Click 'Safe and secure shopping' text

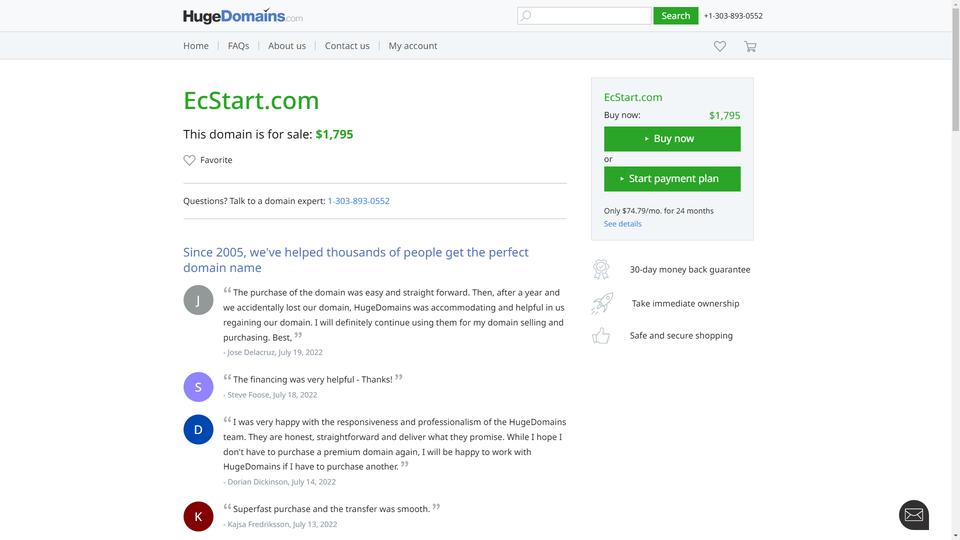click(681, 336)
